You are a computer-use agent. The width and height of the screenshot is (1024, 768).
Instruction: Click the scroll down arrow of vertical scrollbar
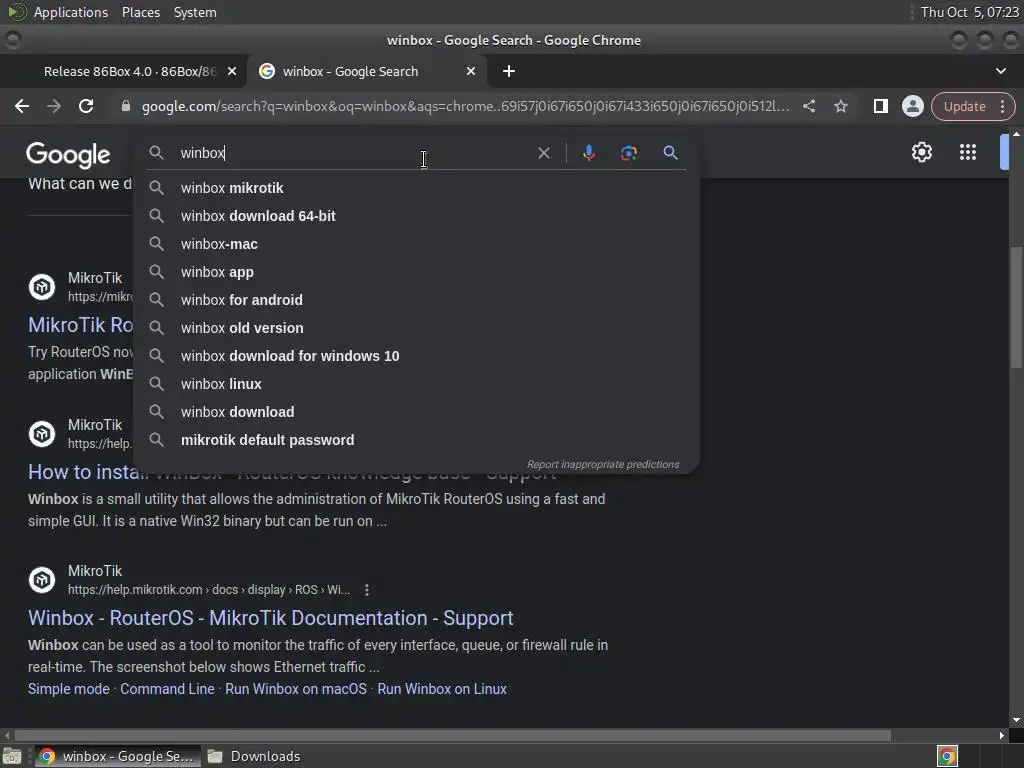[1016, 720]
